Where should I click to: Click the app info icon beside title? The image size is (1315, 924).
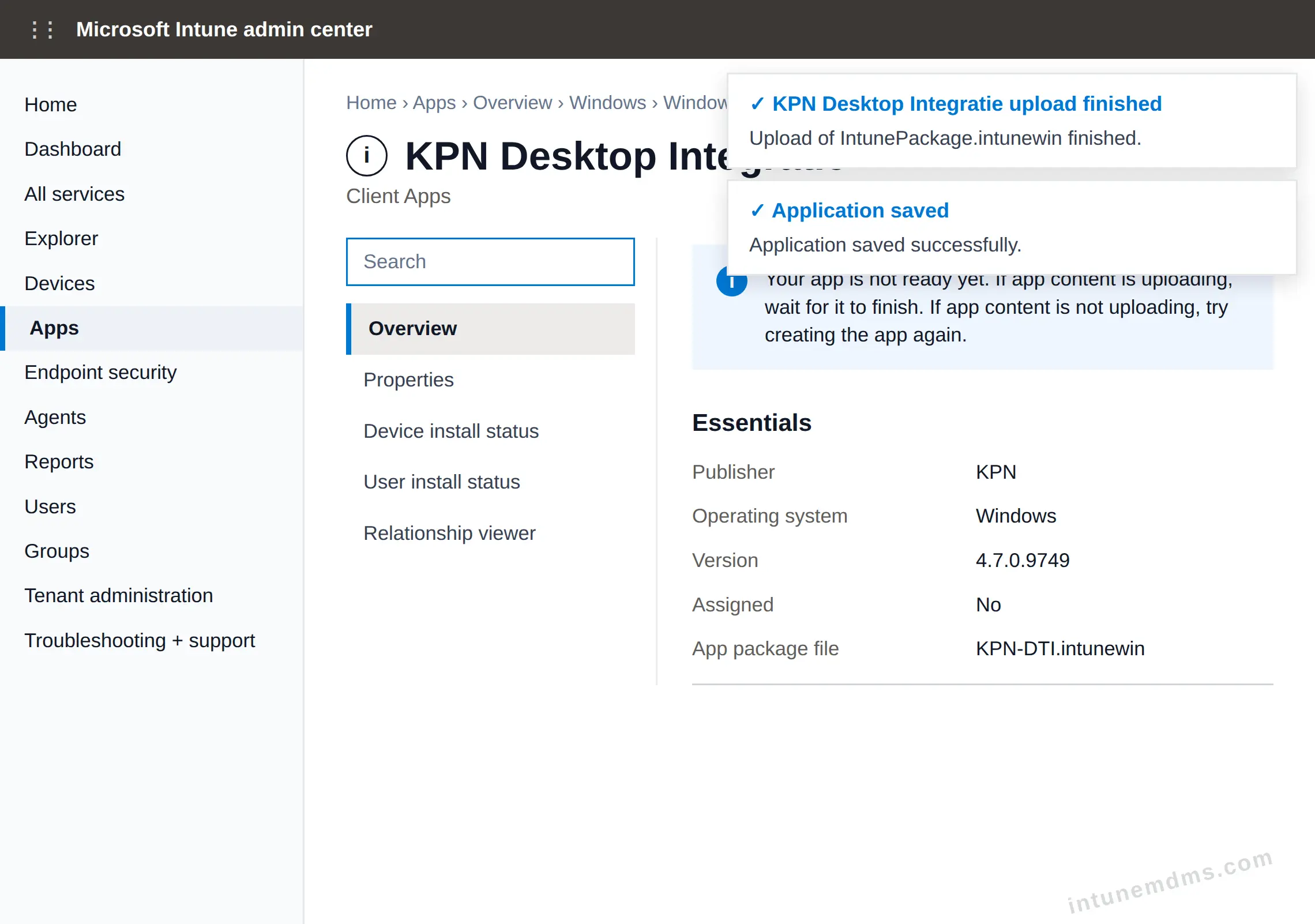pyautogui.click(x=366, y=156)
